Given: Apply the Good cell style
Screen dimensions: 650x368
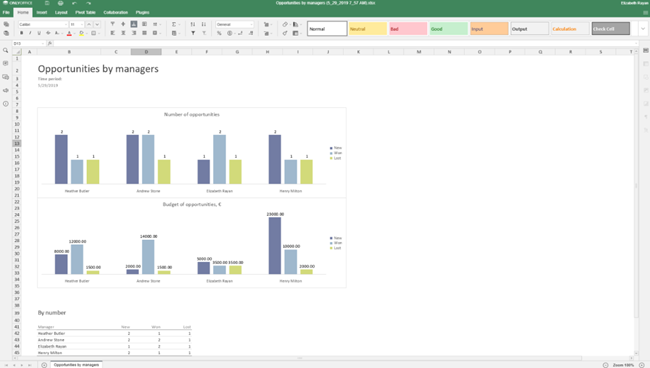Looking at the screenshot, I should (x=449, y=29).
